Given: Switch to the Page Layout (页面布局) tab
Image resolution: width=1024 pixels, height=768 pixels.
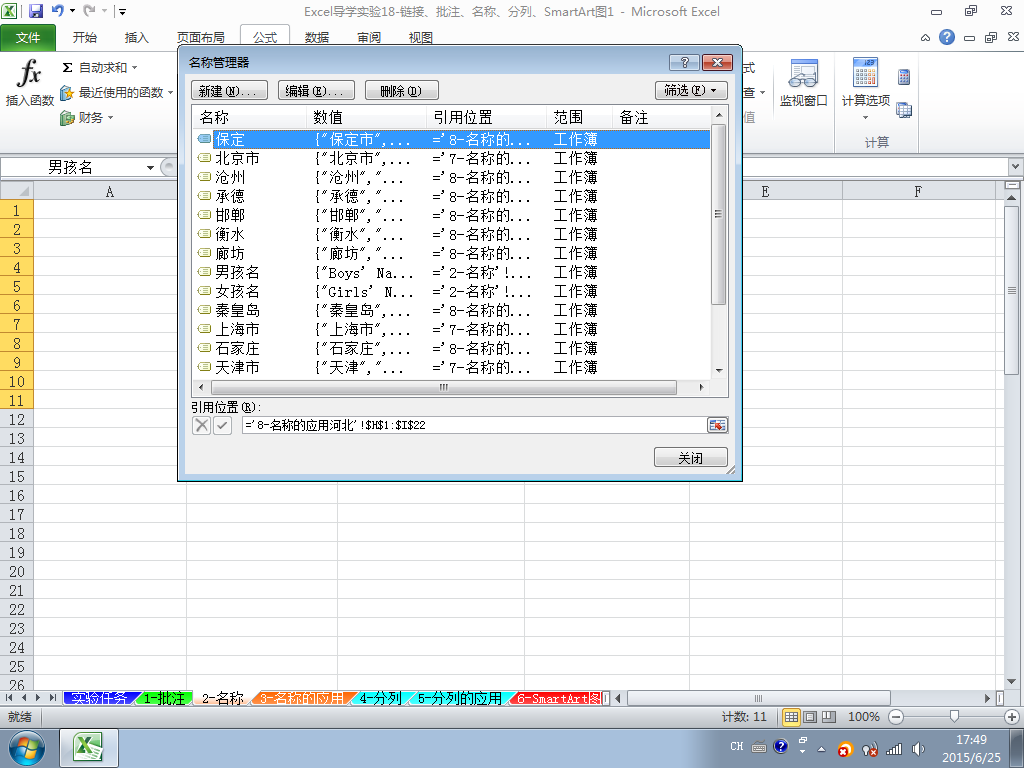Looking at the screenshot, I should [x=201, y=37].
